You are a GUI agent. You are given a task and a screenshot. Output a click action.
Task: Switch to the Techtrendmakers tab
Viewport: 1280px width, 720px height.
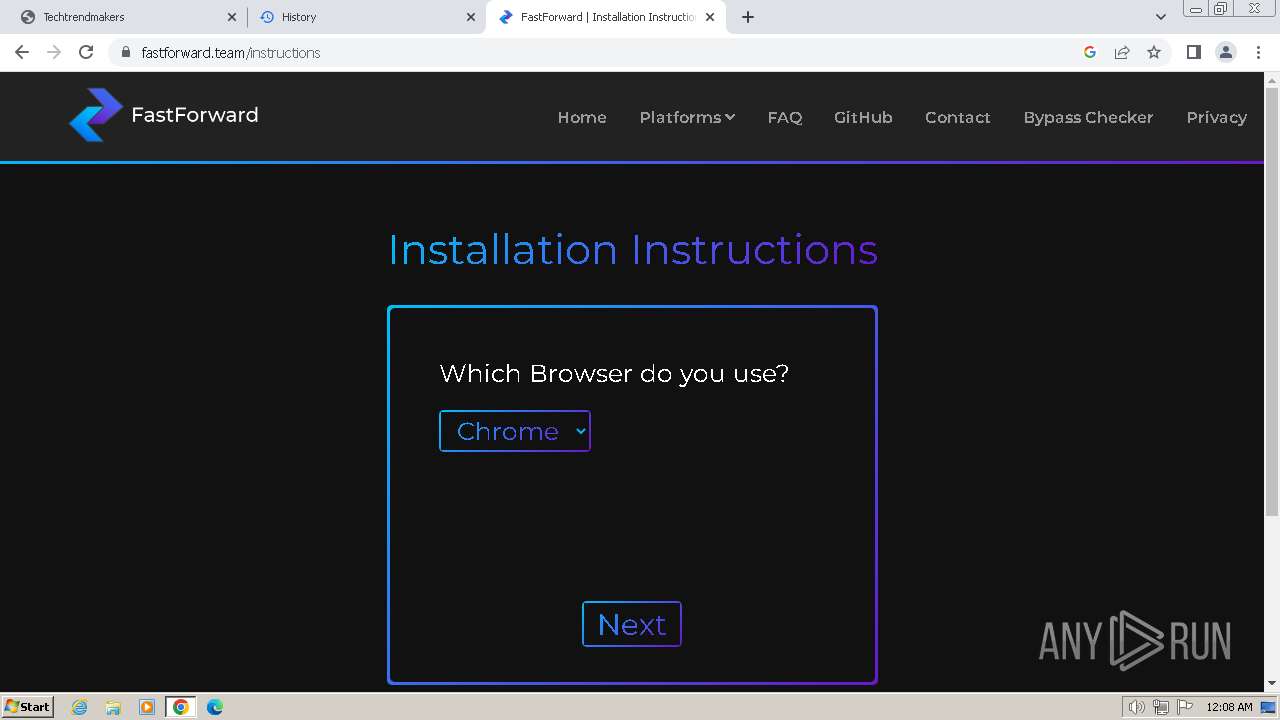(128, 17)
